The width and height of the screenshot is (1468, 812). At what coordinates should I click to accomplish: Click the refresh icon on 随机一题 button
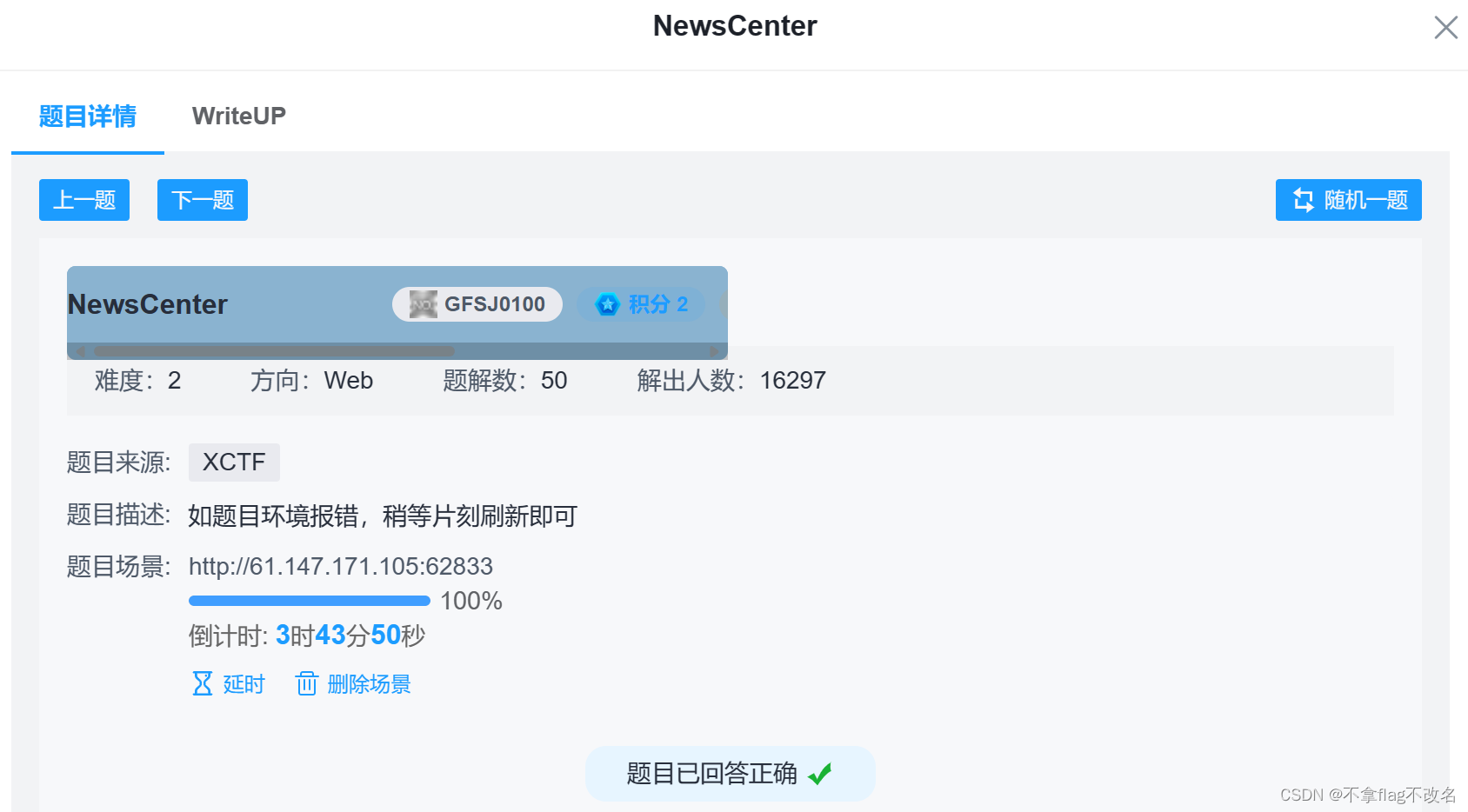1302,199
